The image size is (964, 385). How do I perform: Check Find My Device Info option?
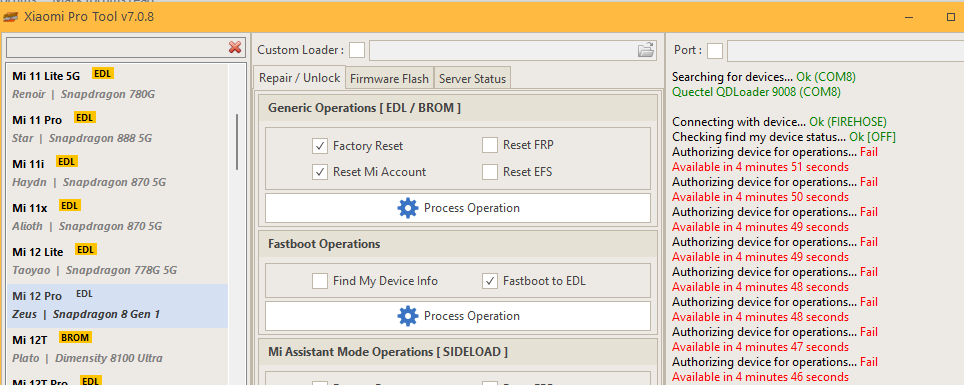pos(320,281)
